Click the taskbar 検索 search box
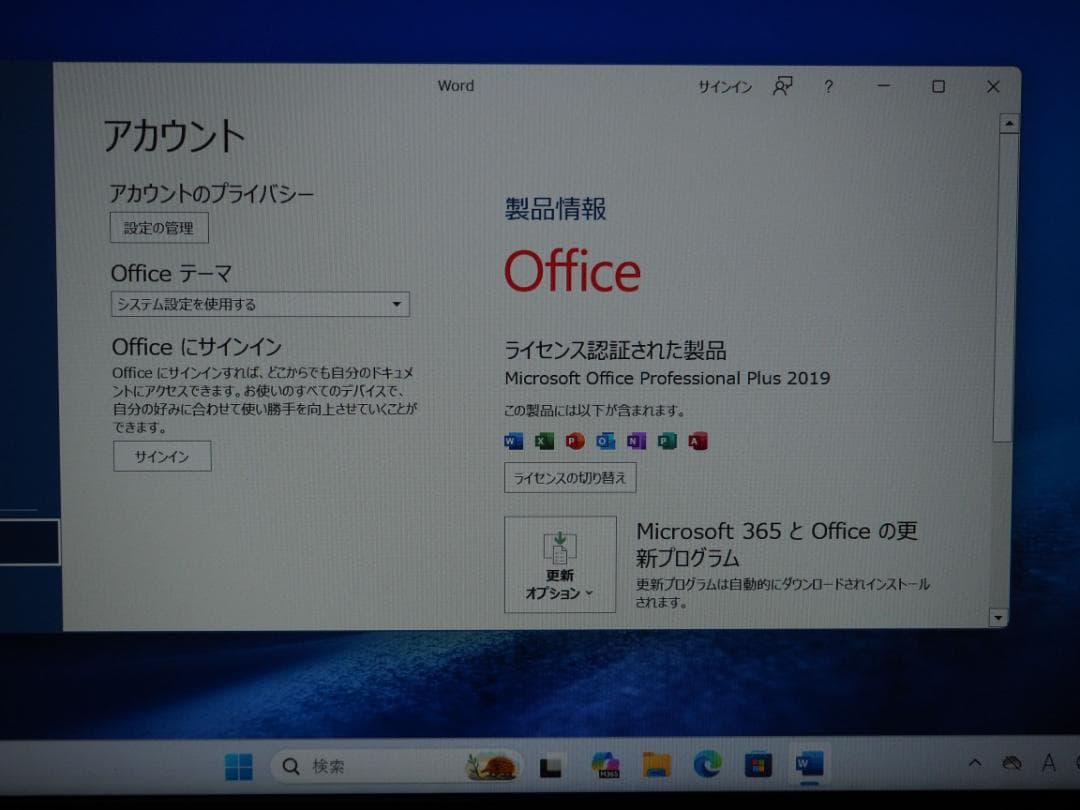The width and height of the screenshot is (1080, 810). tap(396, 766)
